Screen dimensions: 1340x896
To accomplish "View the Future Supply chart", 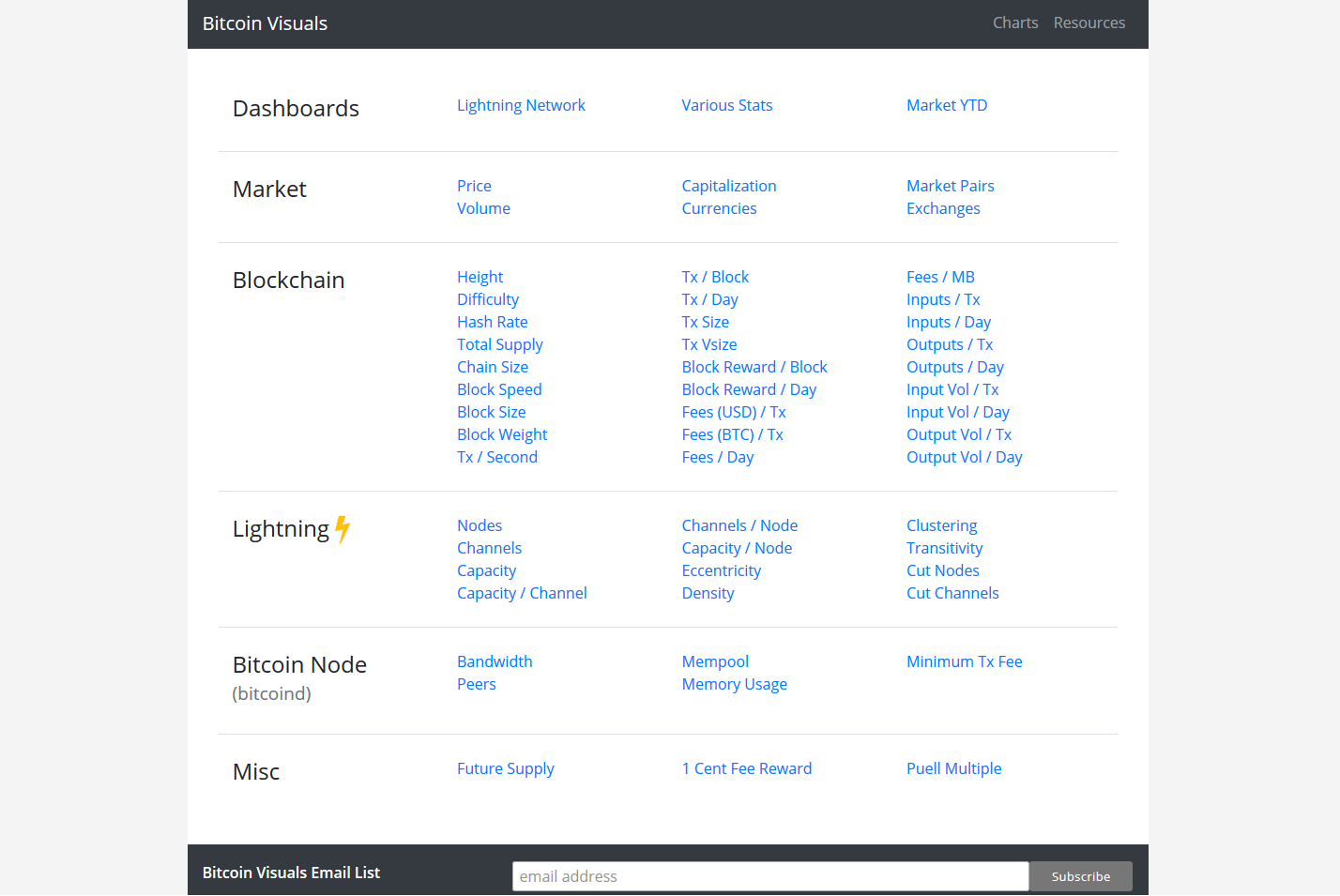I will [505, 768].
